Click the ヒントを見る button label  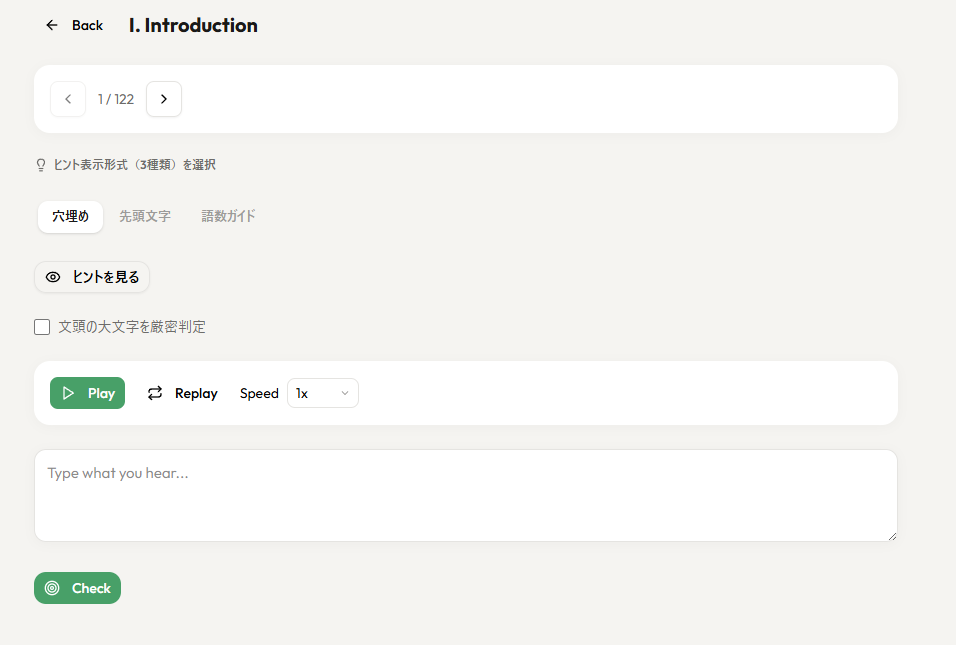click(105, 277)
